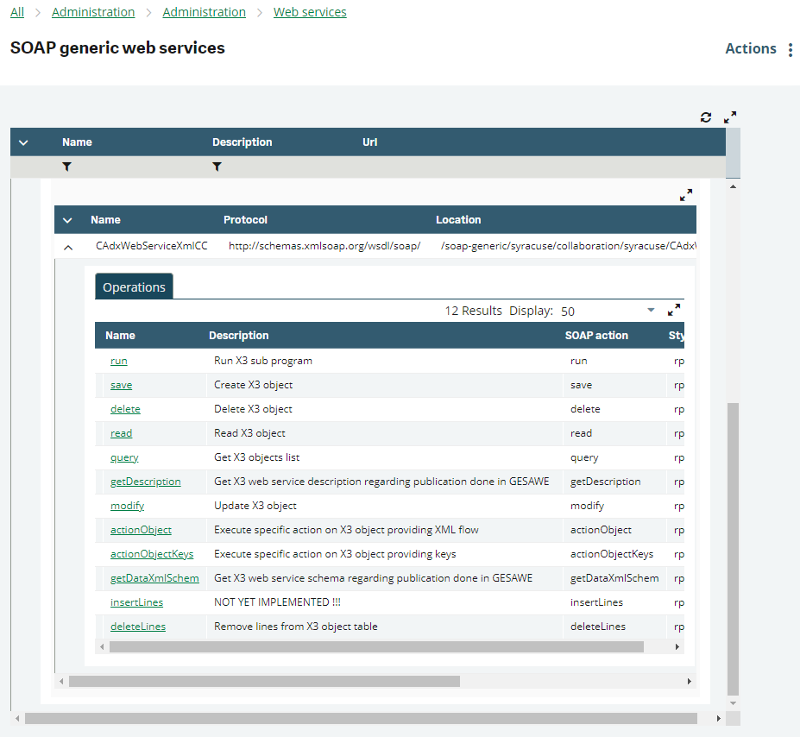Viewport: 800px width, 737px height.
Task: Open the Display results count dropdown
Action: pyautogui.click(x=651, y=311)
